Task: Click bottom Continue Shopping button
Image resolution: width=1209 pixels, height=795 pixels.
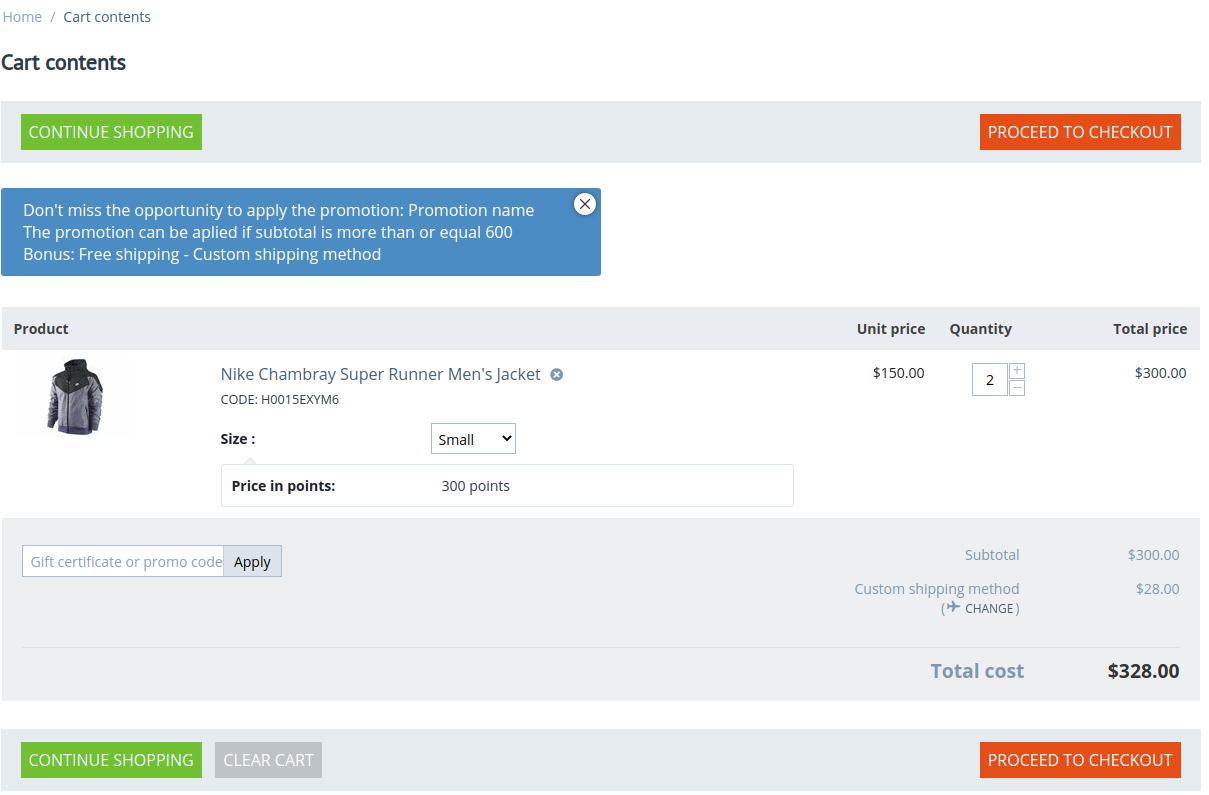Action: pyautogui.click(x=111, y=760)
